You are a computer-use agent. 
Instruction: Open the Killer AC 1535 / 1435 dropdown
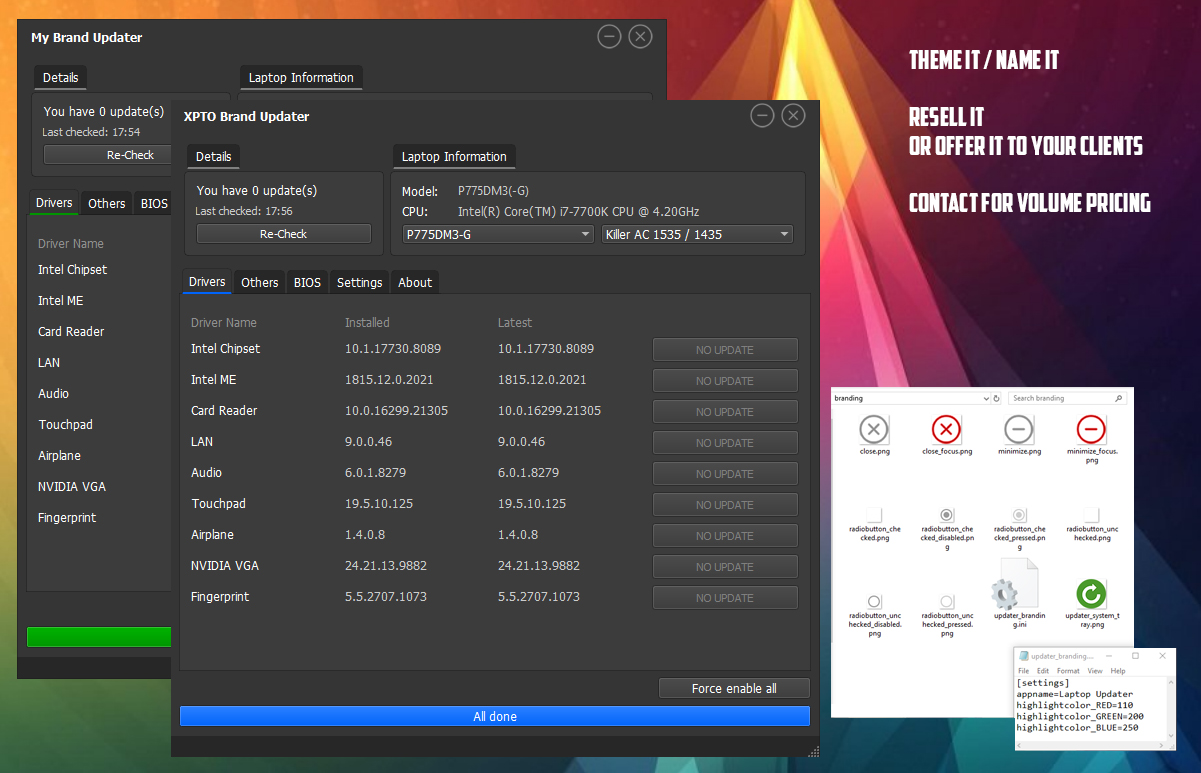(x=698, y=234)
